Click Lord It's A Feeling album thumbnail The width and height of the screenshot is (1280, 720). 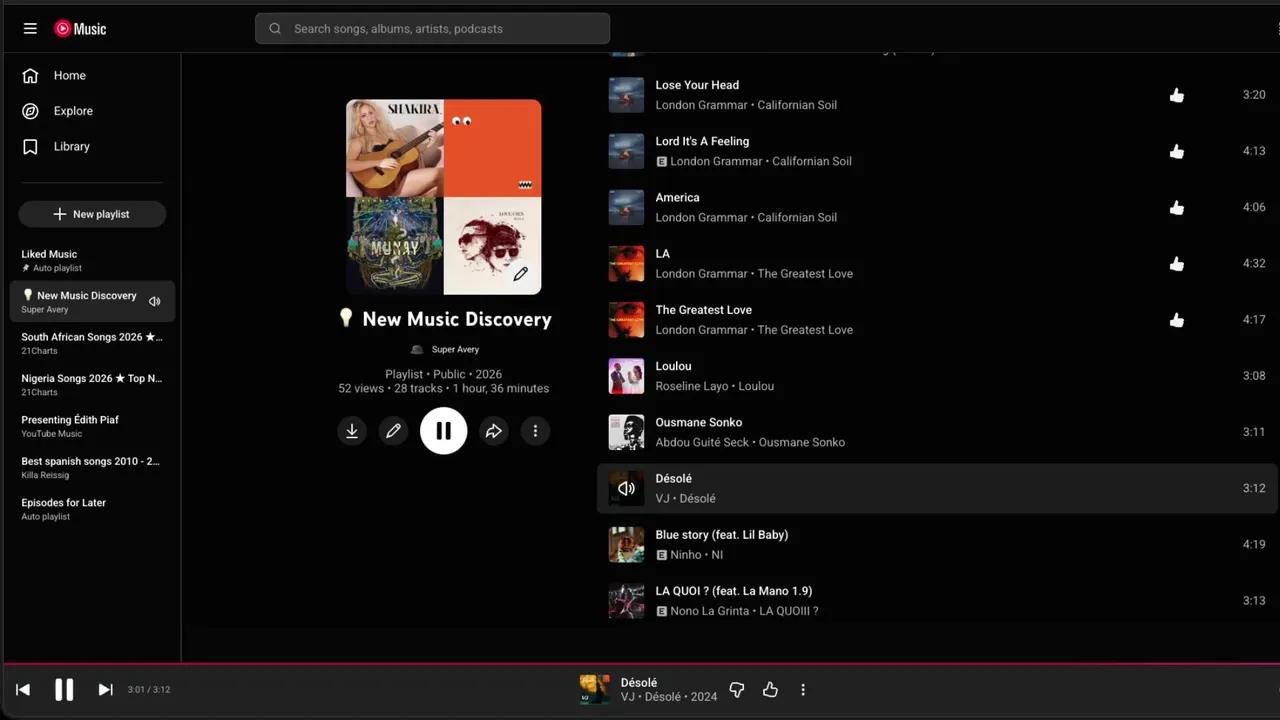coord(626,151)
